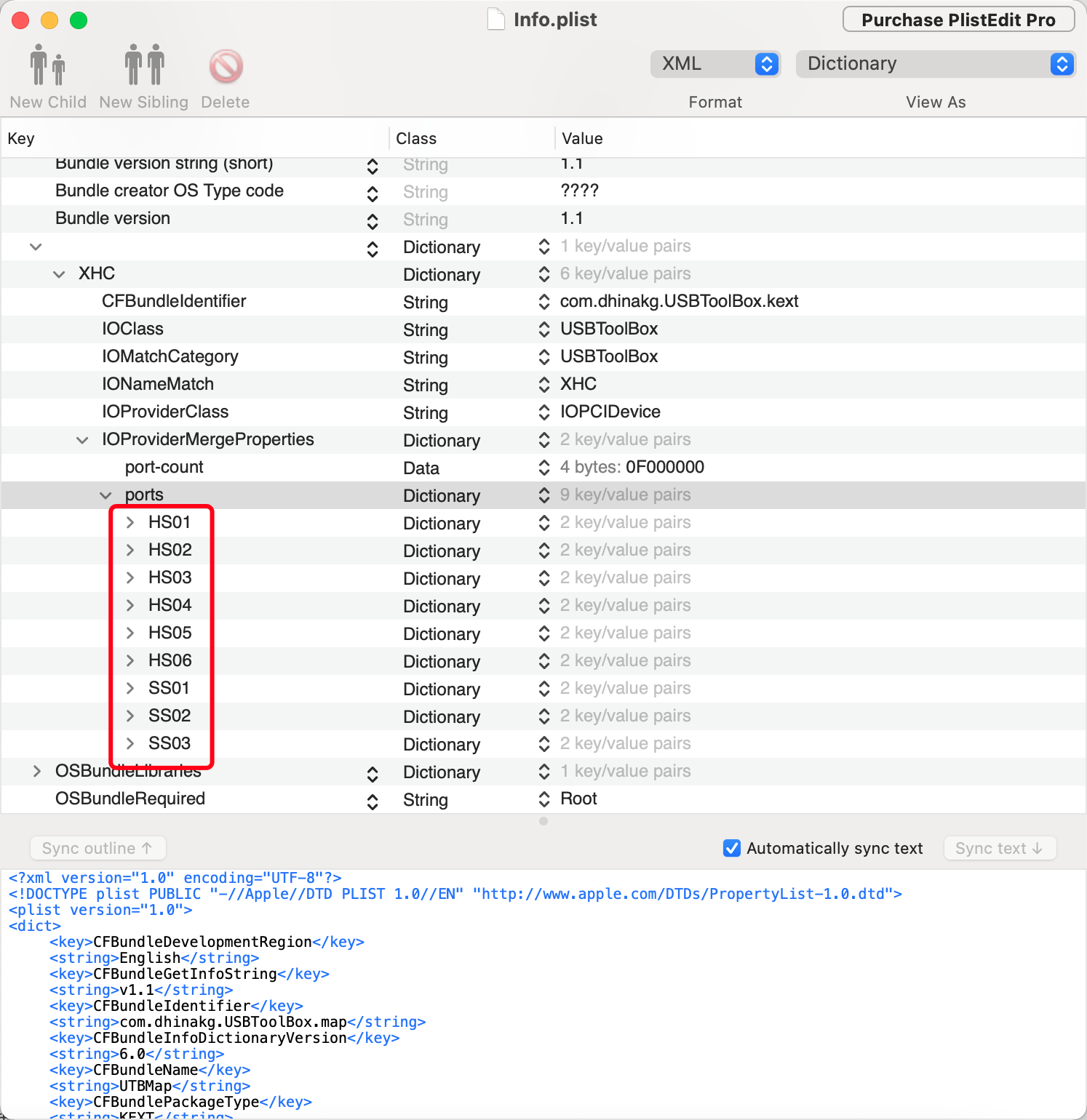Collapse the XHC dictionary

coord(58,274)
